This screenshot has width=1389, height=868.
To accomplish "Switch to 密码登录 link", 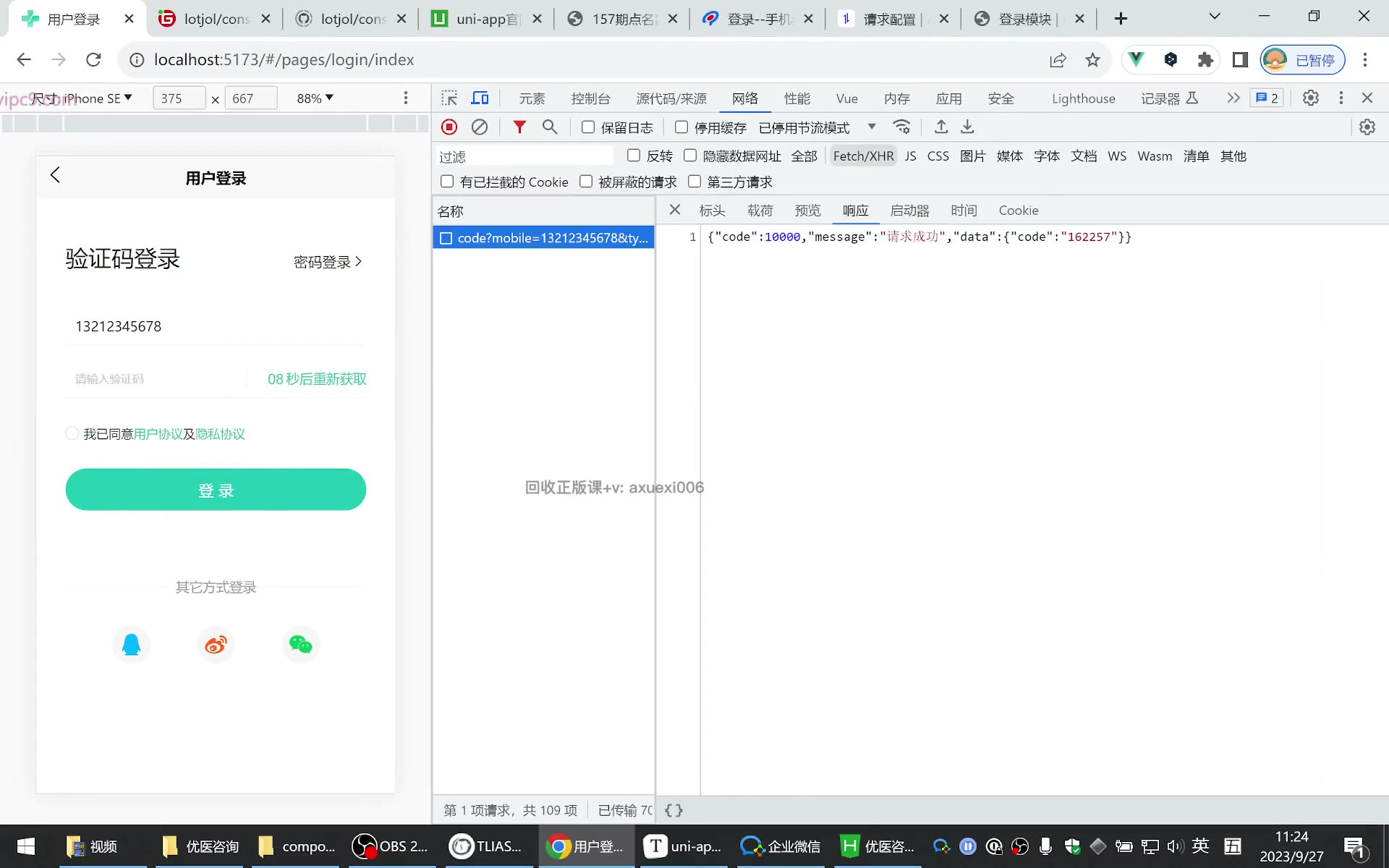I will [x=328, y=262].
